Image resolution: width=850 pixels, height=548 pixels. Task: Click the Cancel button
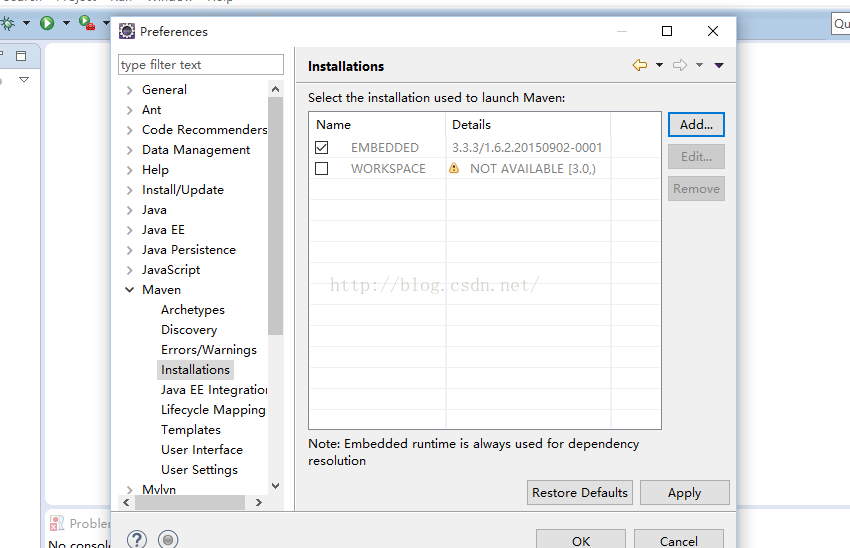[x=679, y=540]
